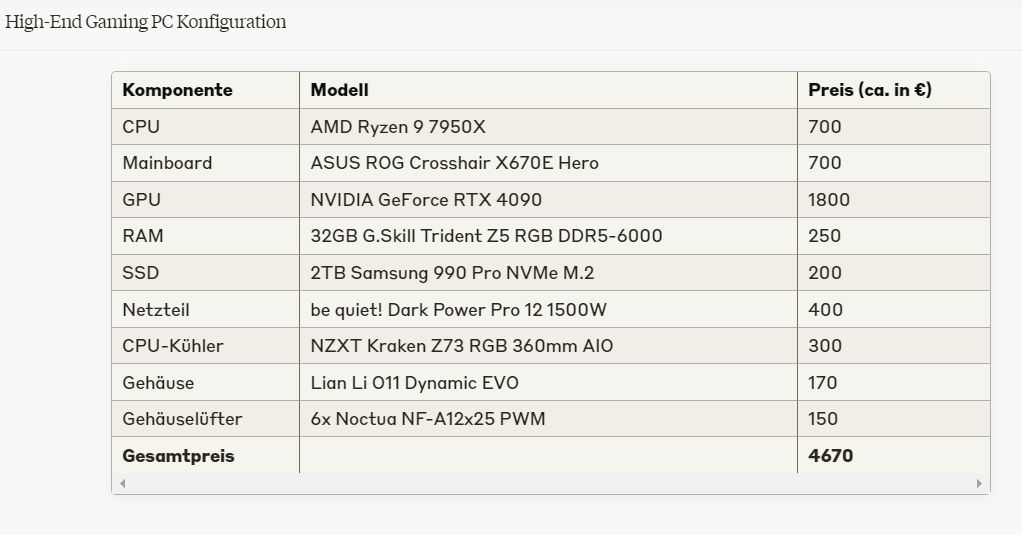Image resolution: width=1022 pixels, height=535 pixels.
Task: Click the right scroll arrow below the table
Action: click(979, 484)
